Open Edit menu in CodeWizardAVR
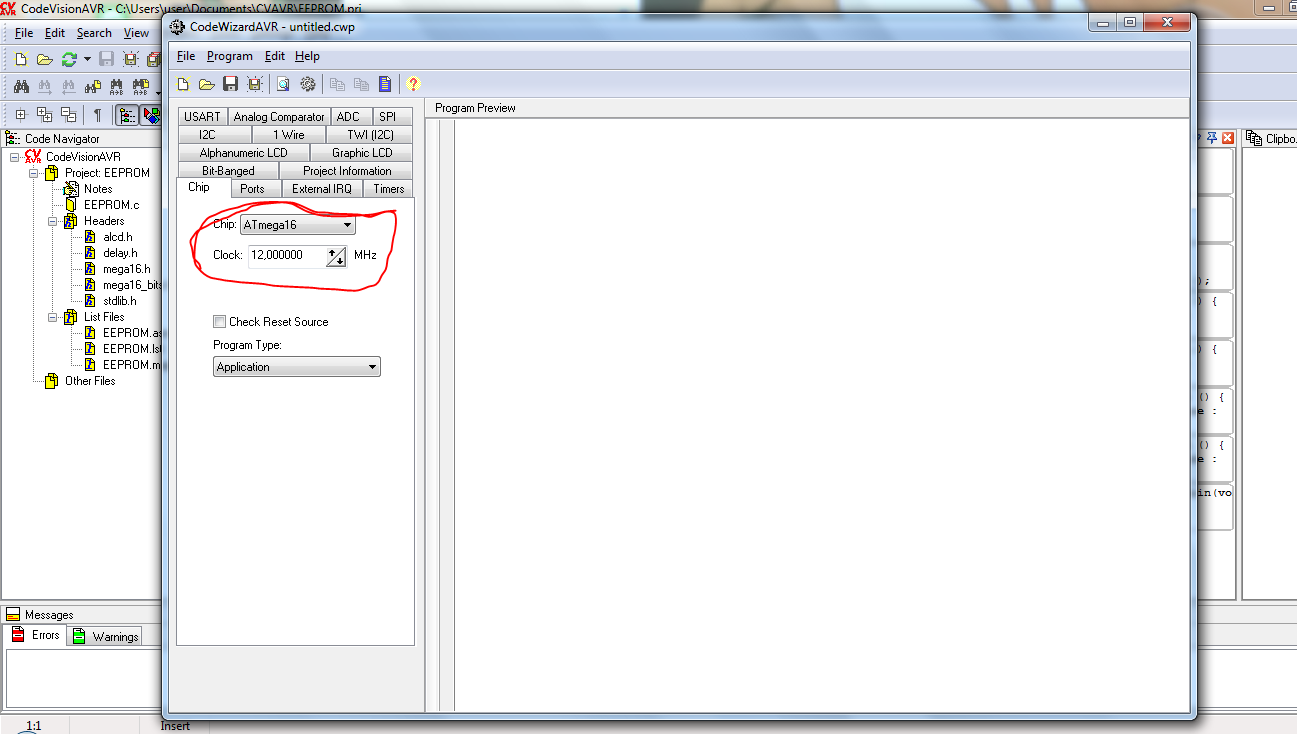Screen dimensions: 1297x734 coord(274,56)
